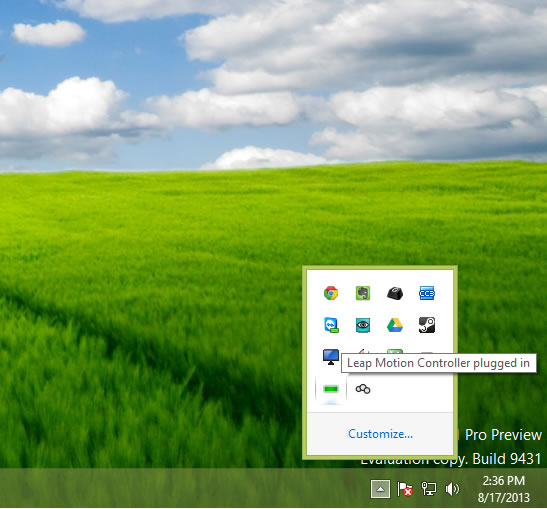The width and height of the screenshot is (547, 509).
Task: Click the green Evernote elephant icon
Action: pos(363,293)
